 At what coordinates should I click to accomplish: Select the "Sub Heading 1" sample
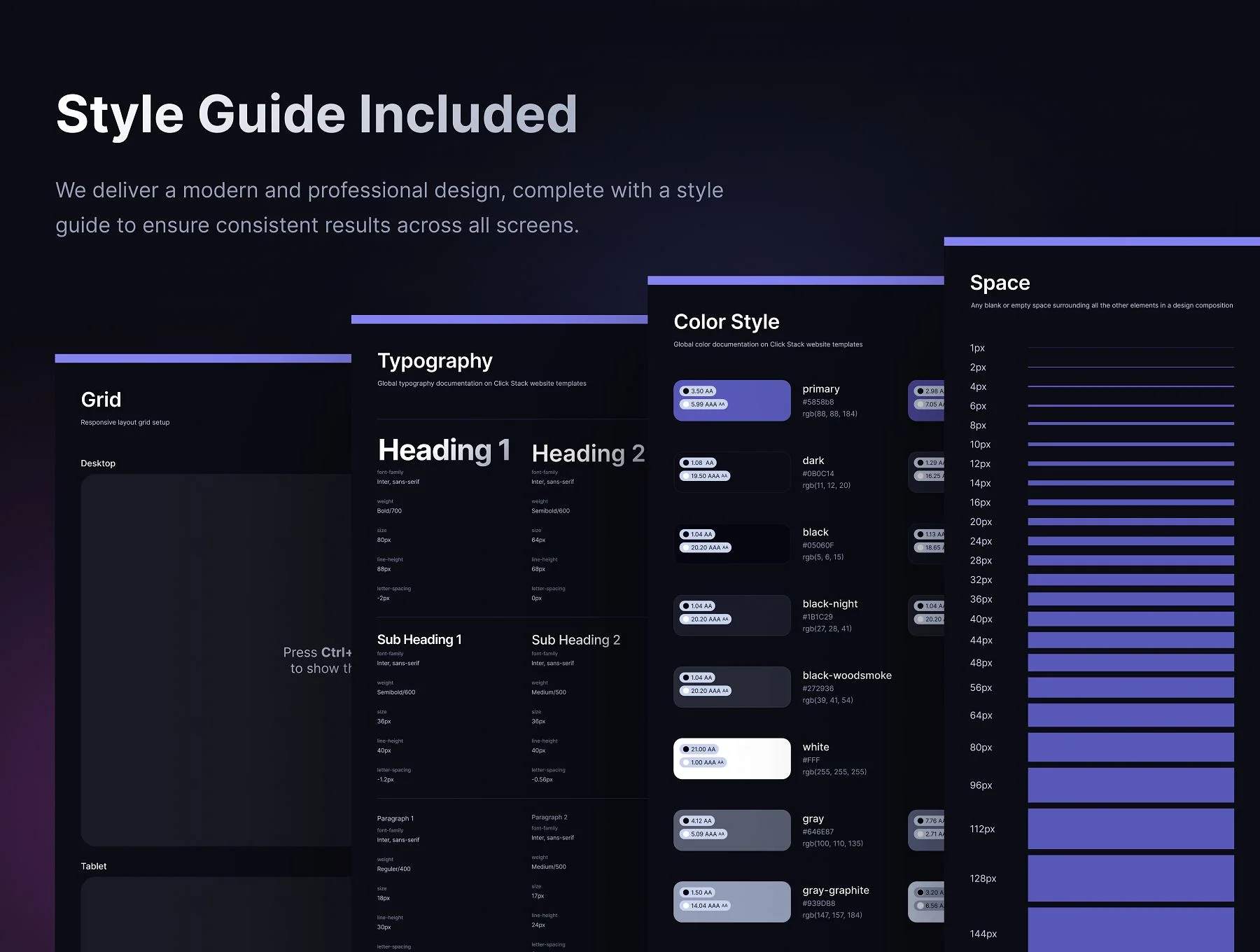[x=419, y=639]
